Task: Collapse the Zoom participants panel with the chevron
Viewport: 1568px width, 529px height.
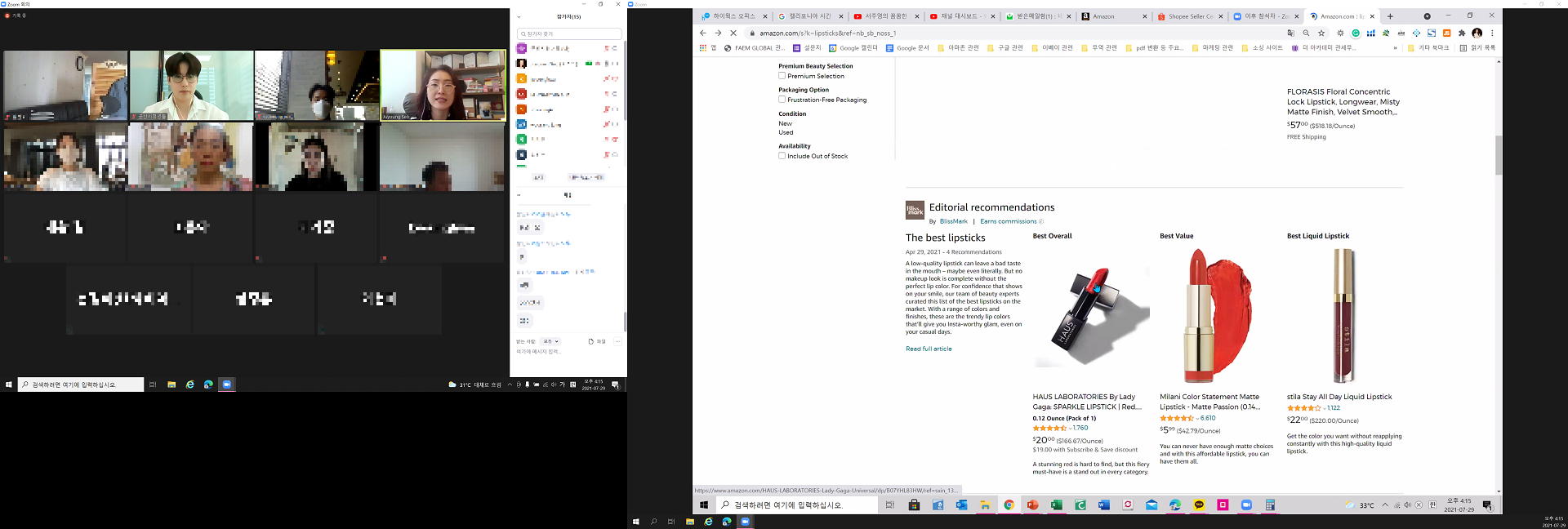Action: pyautogui.click(x=519, y=16)
